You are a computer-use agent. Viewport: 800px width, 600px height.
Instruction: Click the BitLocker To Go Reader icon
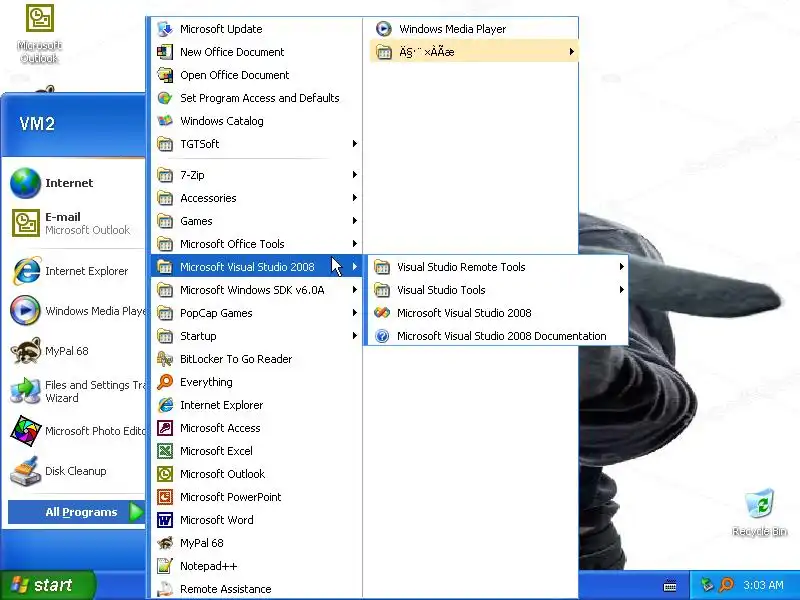[x=165, y=359]
